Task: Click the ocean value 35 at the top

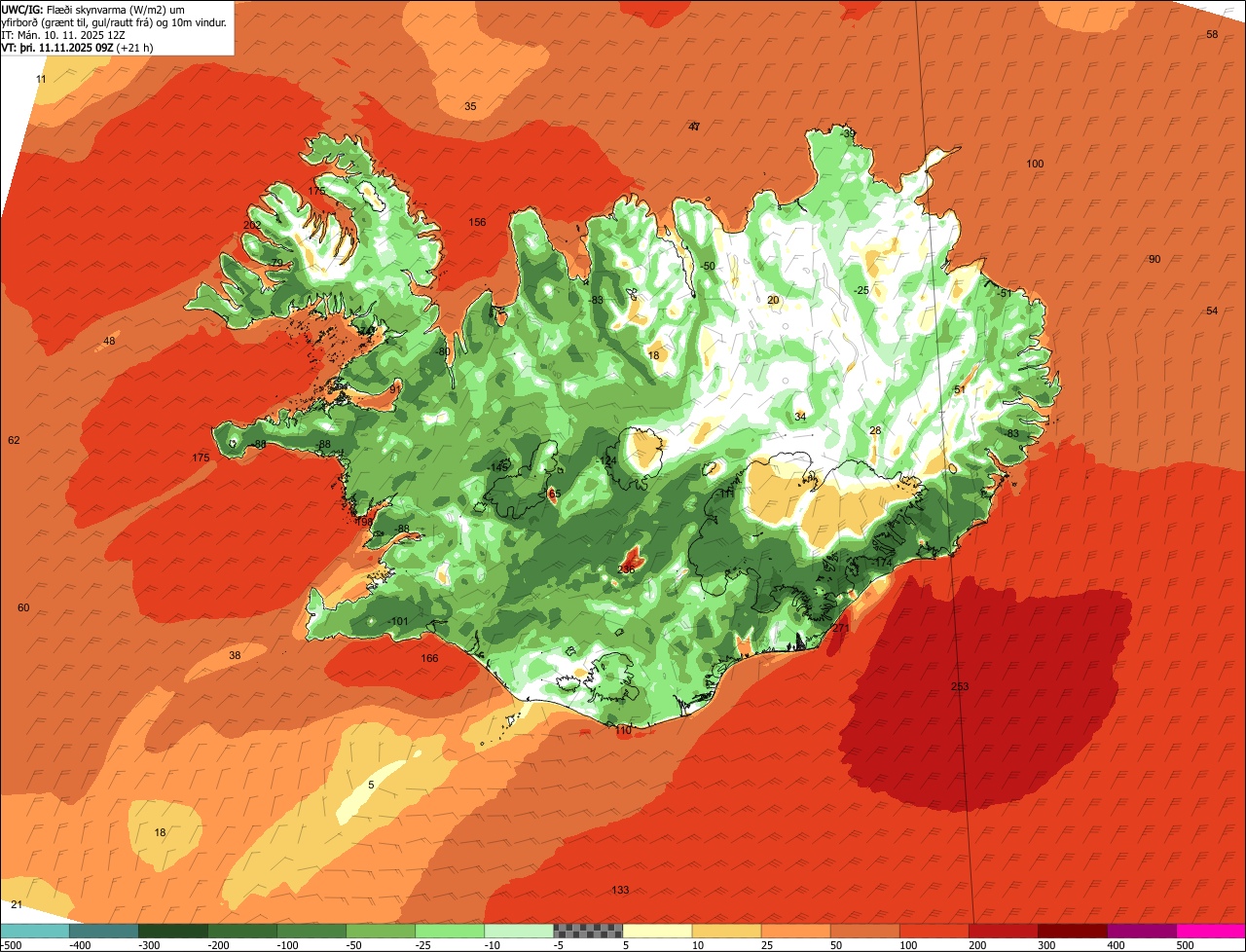Action: (x=470, y=107)
